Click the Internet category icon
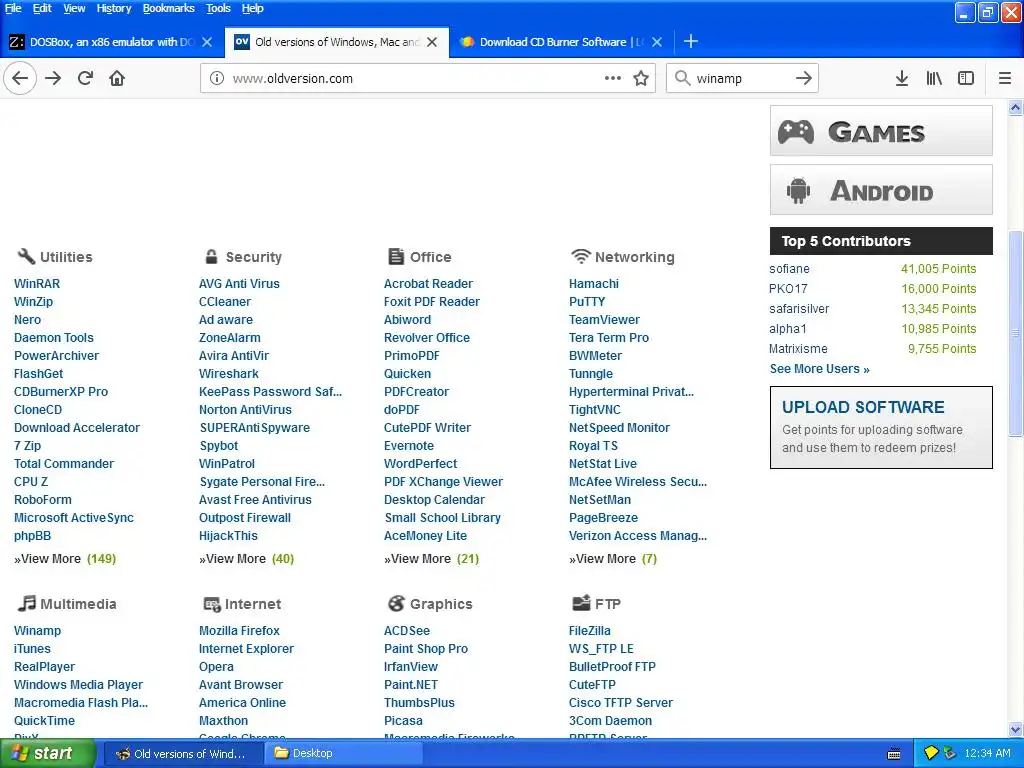Screen dimensions: 1024x768 tap(212, 604)
